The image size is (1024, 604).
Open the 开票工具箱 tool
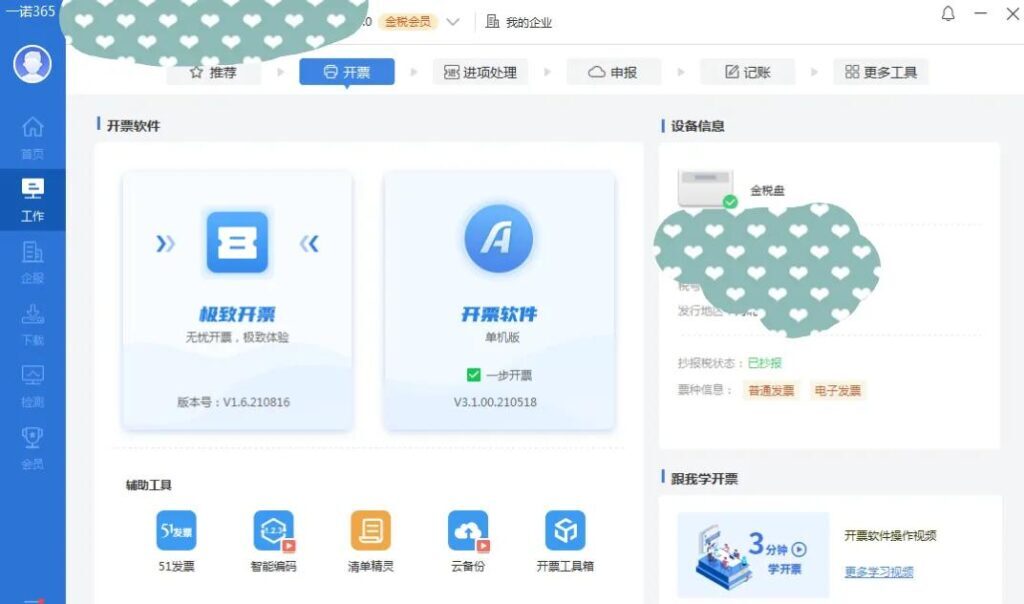(x=565, y=541)
